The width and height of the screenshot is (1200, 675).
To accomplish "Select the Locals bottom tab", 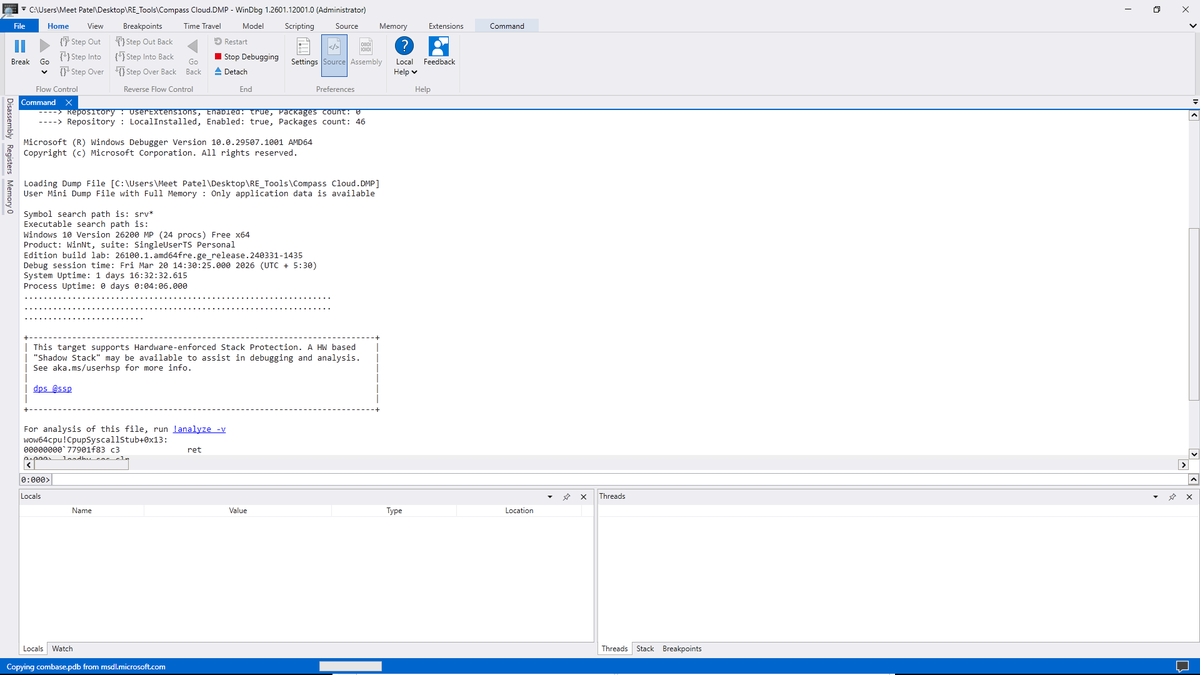I will pos(33,649).
